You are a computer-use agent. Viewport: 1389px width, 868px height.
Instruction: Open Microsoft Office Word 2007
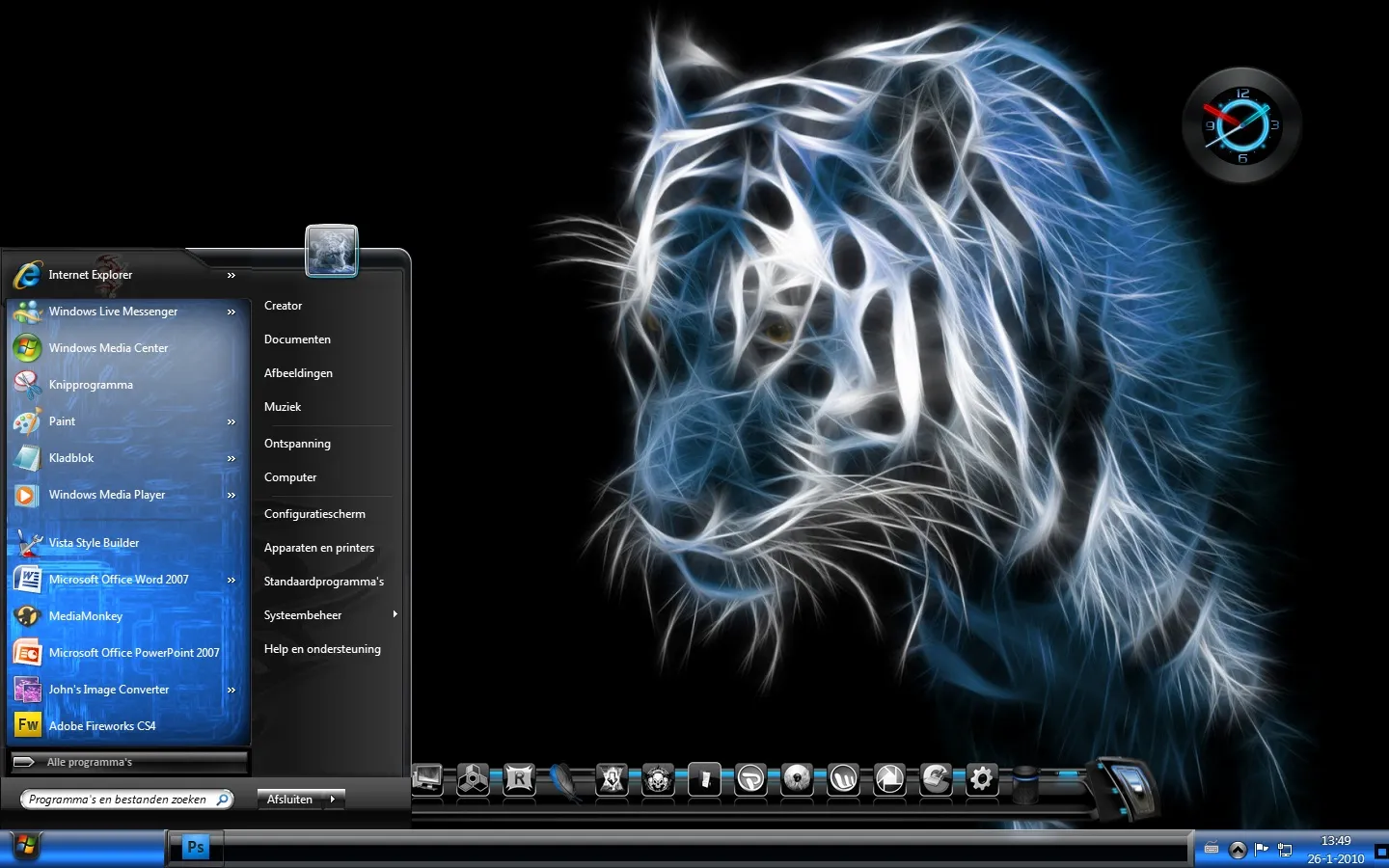[125, 580]
